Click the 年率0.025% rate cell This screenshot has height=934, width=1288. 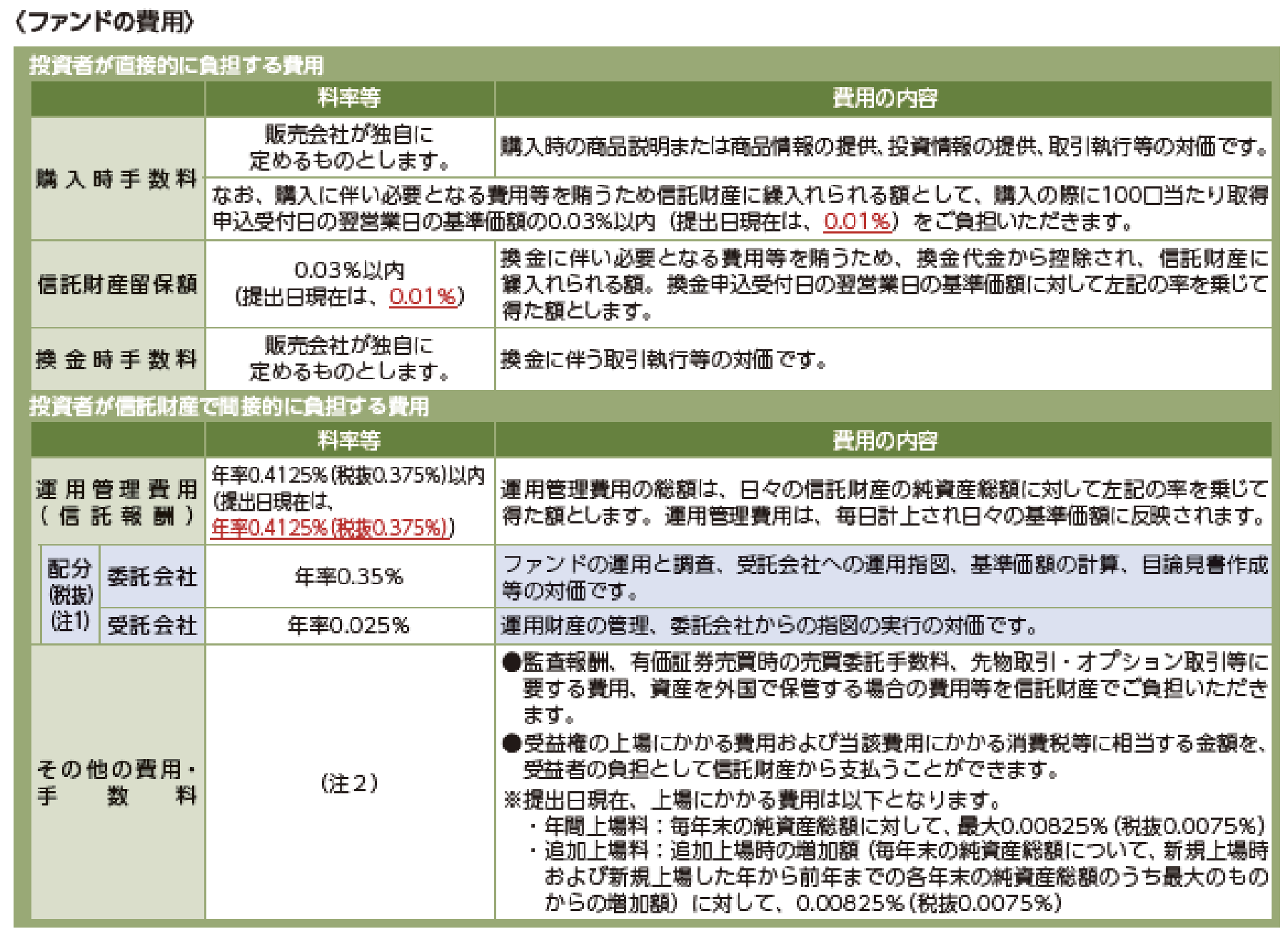coord(349,626)
